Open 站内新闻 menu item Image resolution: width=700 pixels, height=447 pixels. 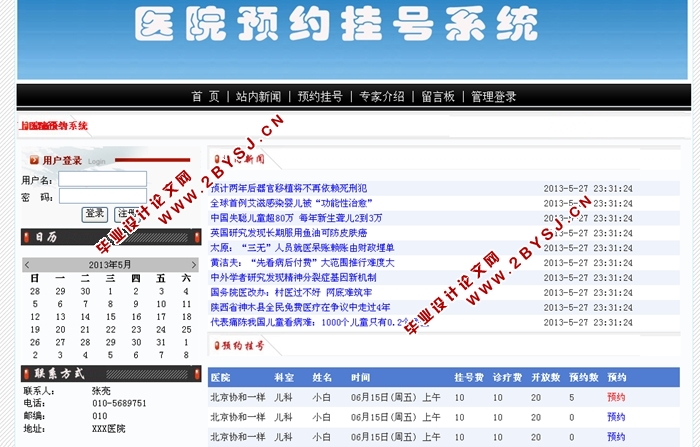[258, 96]
